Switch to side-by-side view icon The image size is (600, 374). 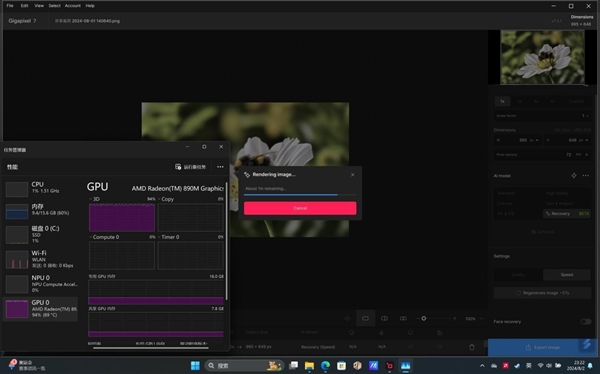(x=403, y=318)
